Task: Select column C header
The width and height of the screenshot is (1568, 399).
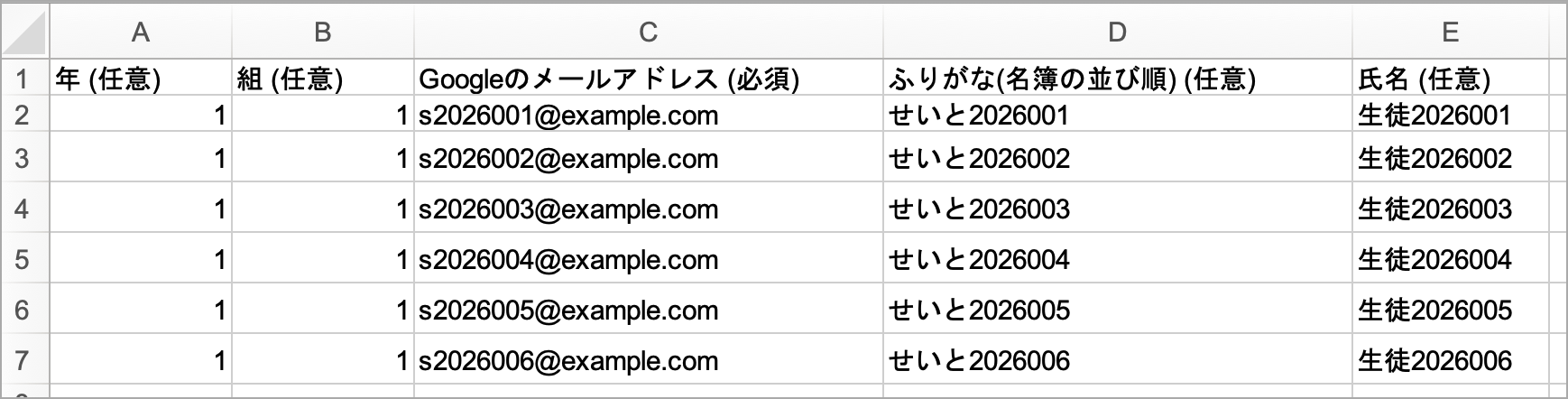Action: click(648, 32)
